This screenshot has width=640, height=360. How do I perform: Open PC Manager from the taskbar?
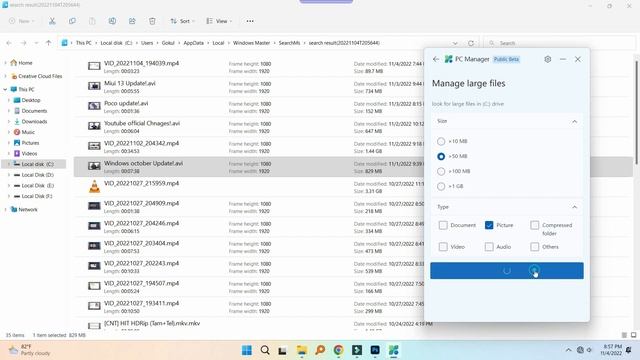pos(393,350)
